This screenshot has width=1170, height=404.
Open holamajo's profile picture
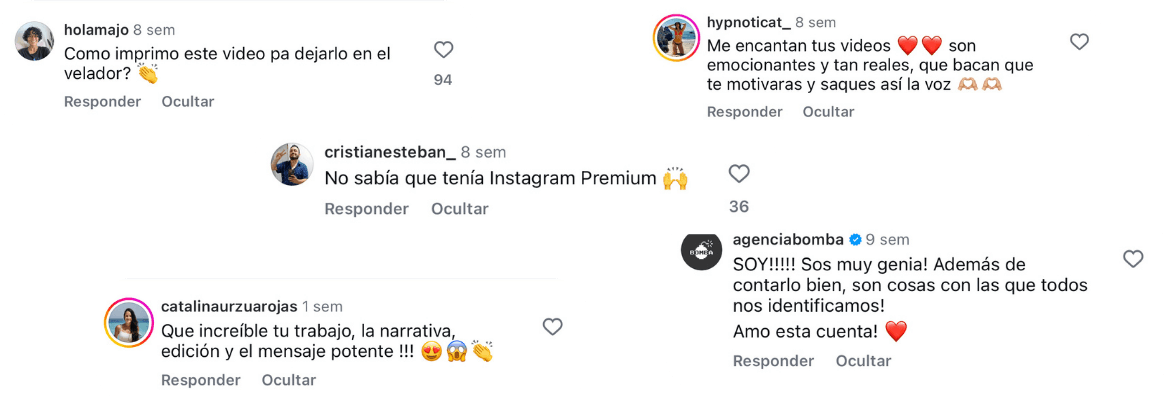coord(34,41)
